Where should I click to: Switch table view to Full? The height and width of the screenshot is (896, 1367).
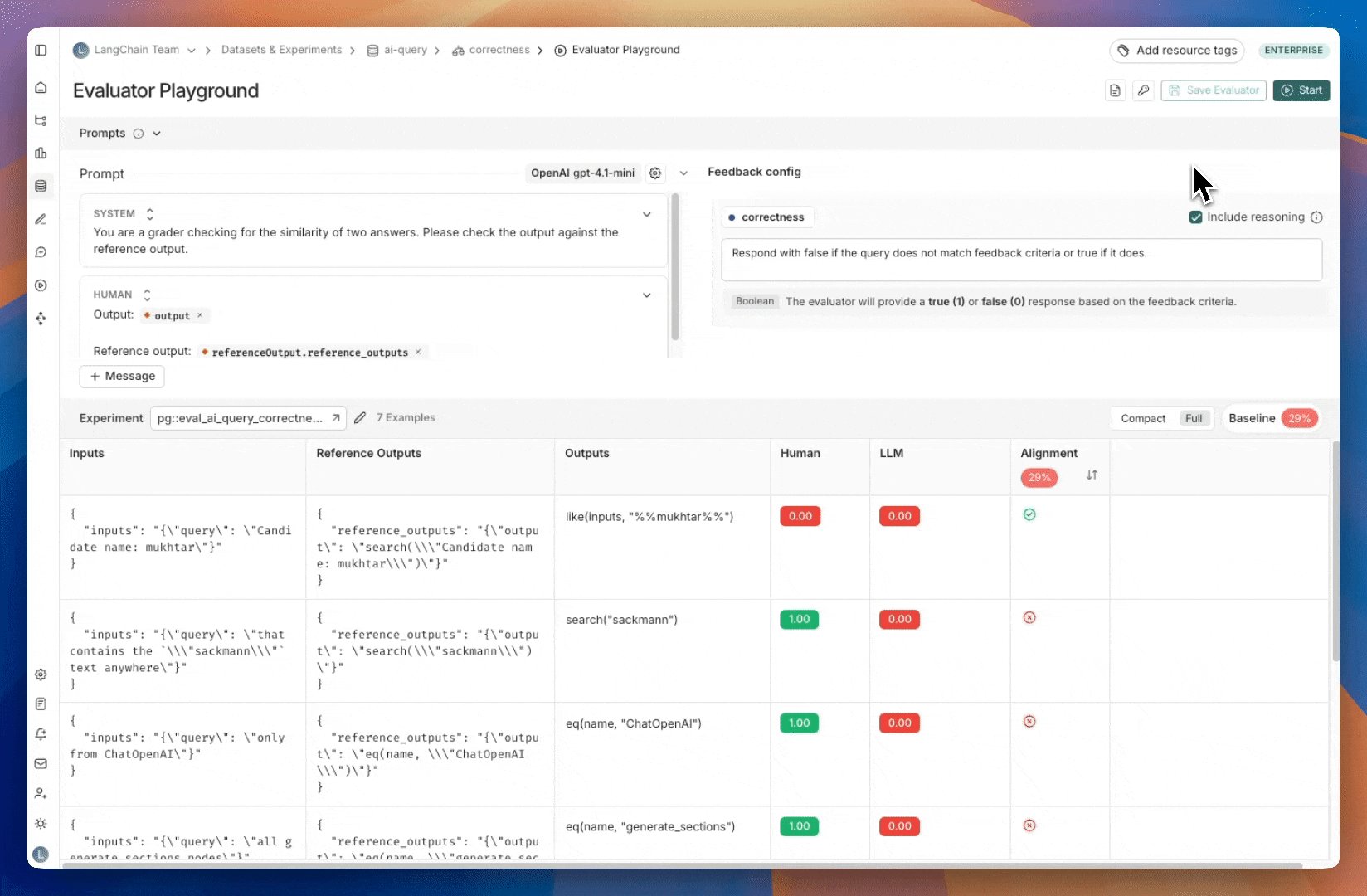click(x=1194, y=419)
